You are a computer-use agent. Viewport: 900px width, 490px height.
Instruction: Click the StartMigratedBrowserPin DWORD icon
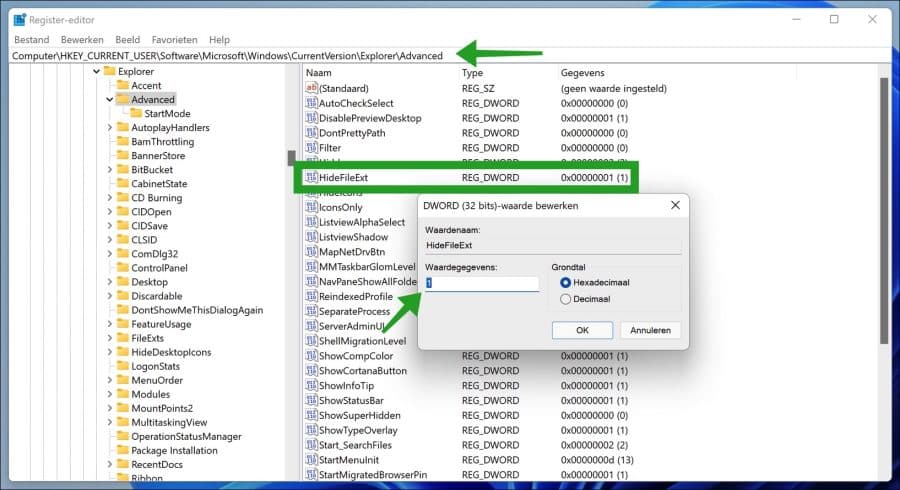tap(312, 475)
